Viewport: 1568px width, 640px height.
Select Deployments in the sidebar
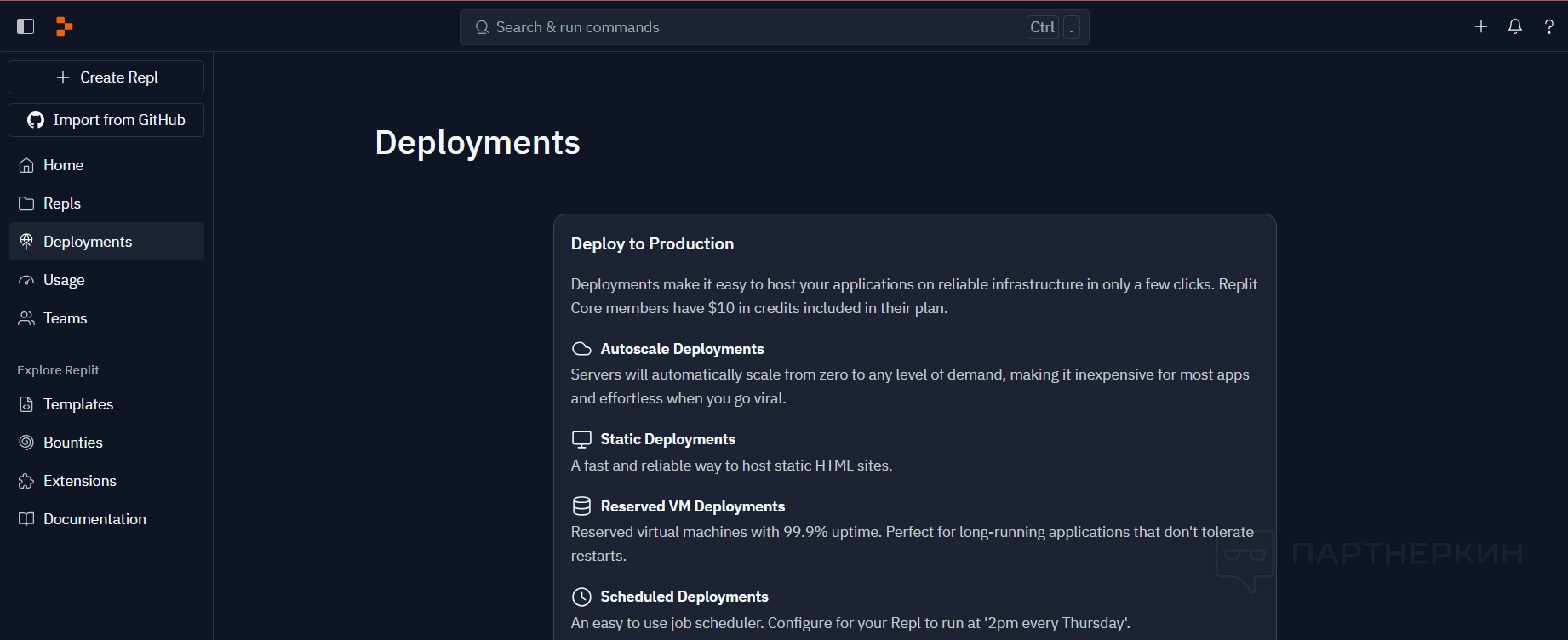pyautogui.click(x=88, y=242)
